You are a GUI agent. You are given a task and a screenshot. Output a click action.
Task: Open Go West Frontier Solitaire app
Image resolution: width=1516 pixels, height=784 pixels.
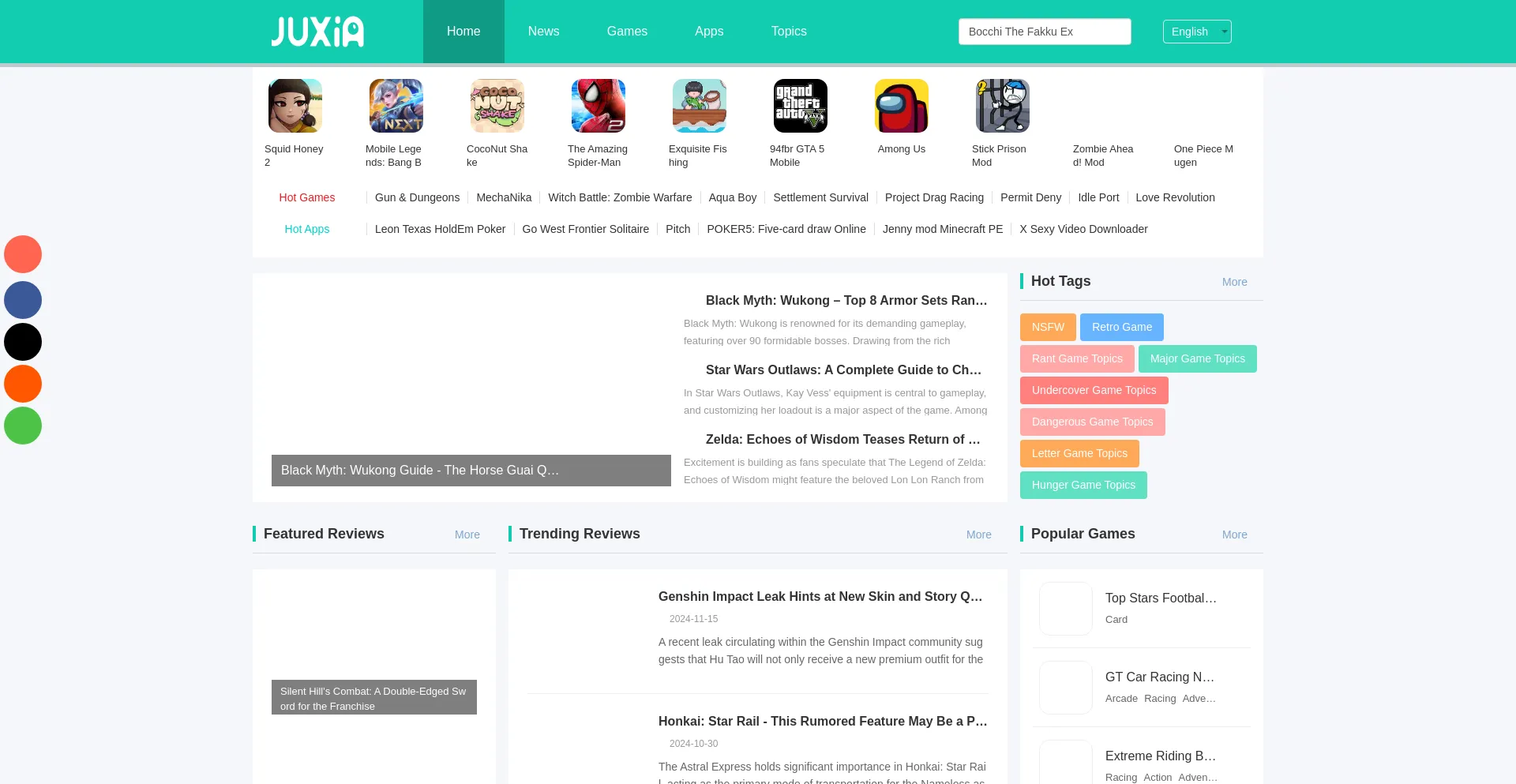(x=585, y=229)
